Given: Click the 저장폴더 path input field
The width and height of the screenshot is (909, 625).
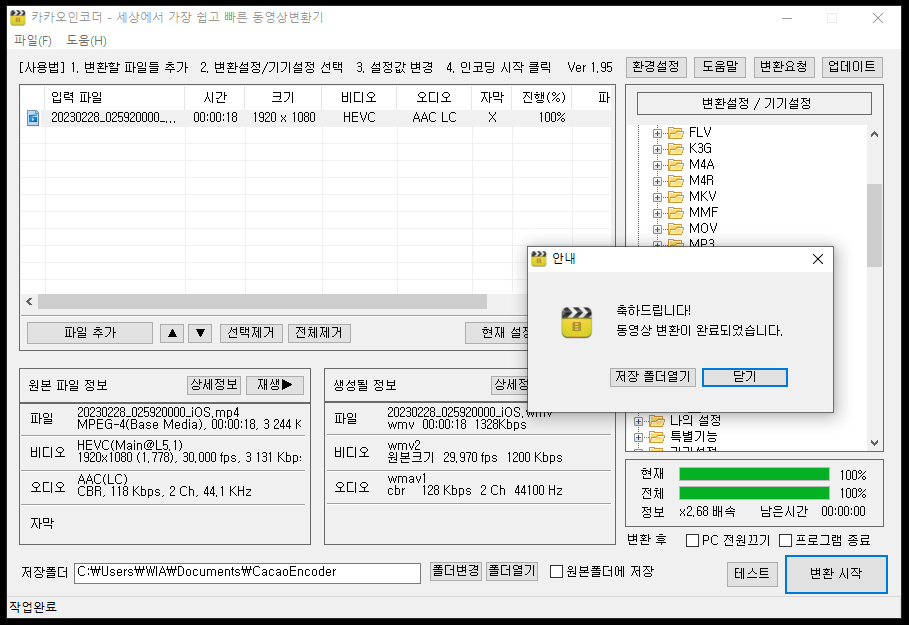Looking at the screenshot, I should [x=247, y=572].
